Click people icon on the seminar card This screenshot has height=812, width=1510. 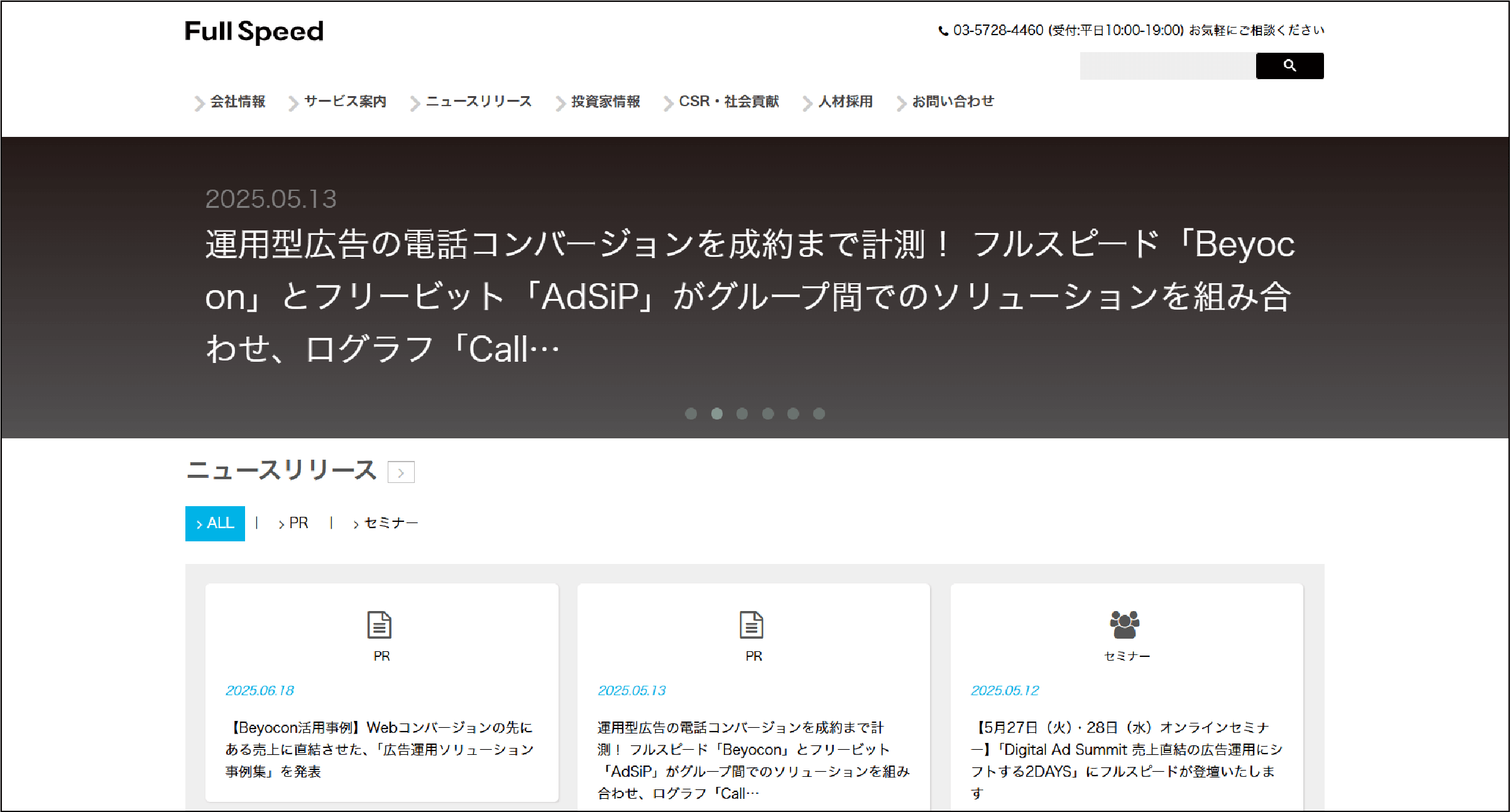1124,624
